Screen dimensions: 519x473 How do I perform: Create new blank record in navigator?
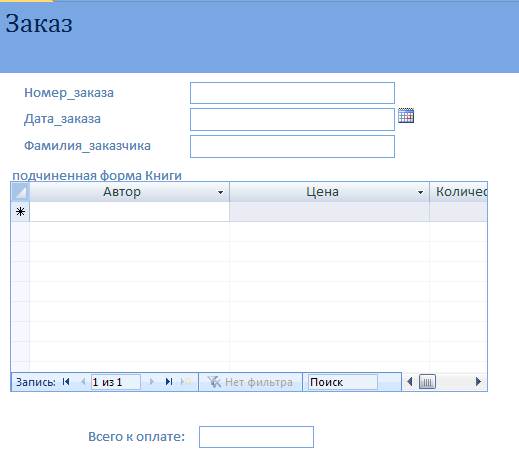(186, 382)
